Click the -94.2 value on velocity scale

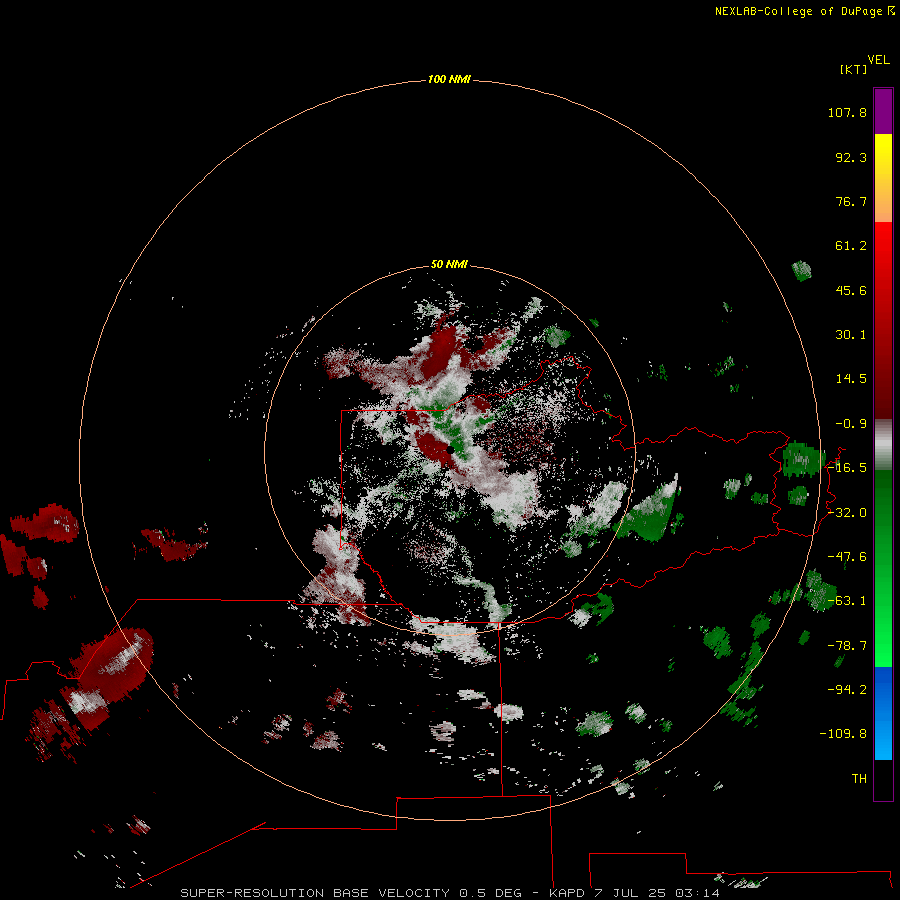(847, 690)
